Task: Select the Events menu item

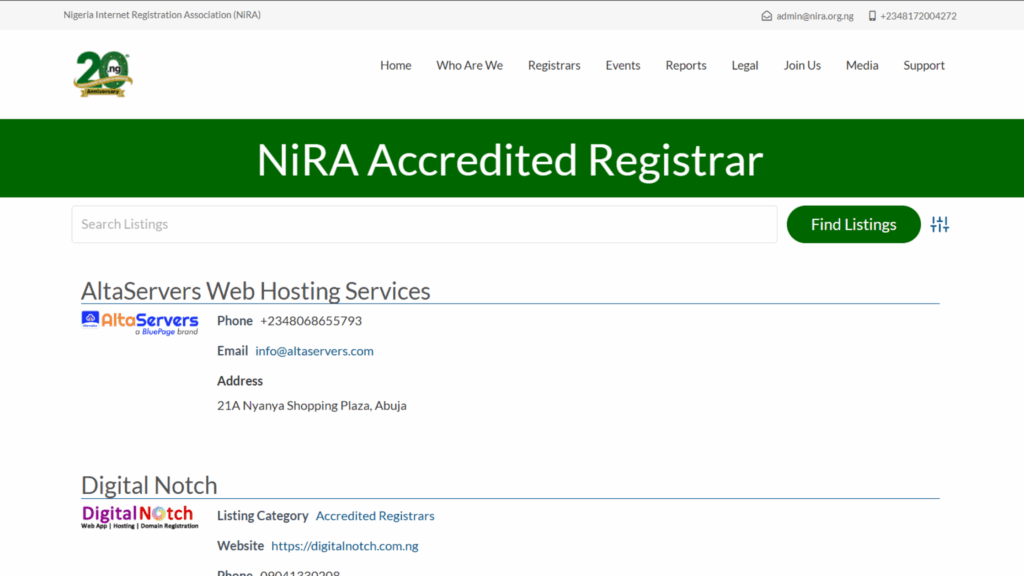Action: (x=623, y=65)
